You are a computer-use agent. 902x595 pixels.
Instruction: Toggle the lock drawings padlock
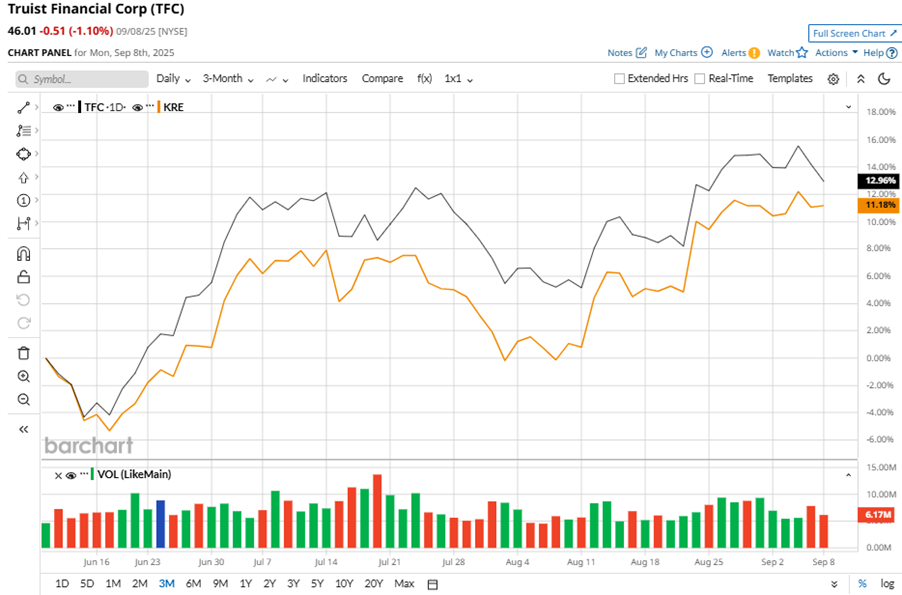click(23, 277)
